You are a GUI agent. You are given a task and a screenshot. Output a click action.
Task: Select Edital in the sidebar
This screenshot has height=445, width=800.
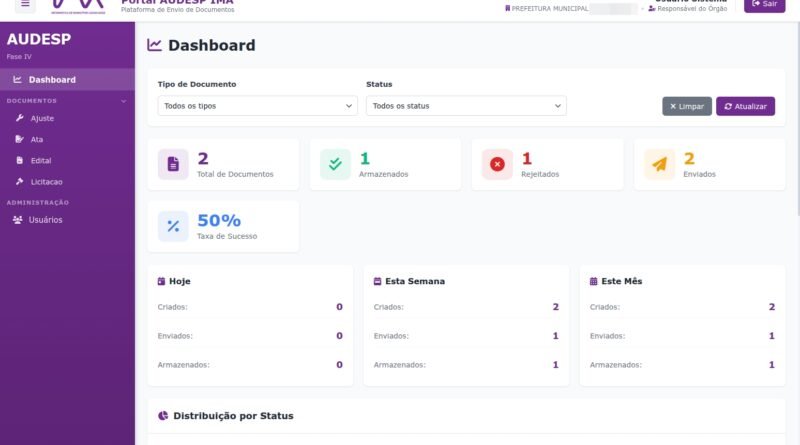(x=40, y=160)
